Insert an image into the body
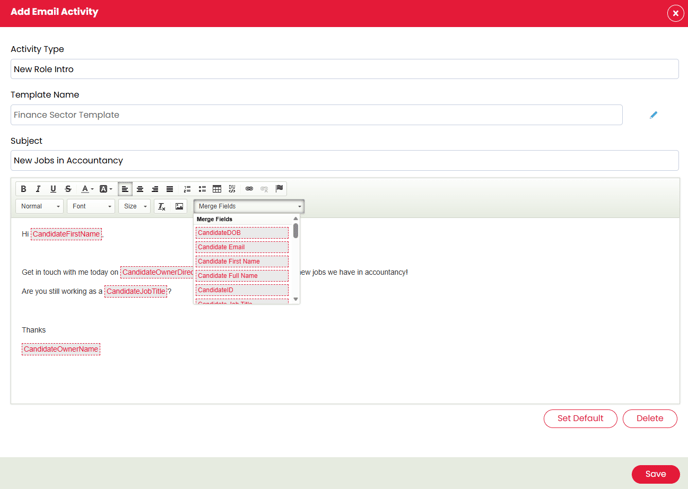688x489 pixels. (179, 207)
